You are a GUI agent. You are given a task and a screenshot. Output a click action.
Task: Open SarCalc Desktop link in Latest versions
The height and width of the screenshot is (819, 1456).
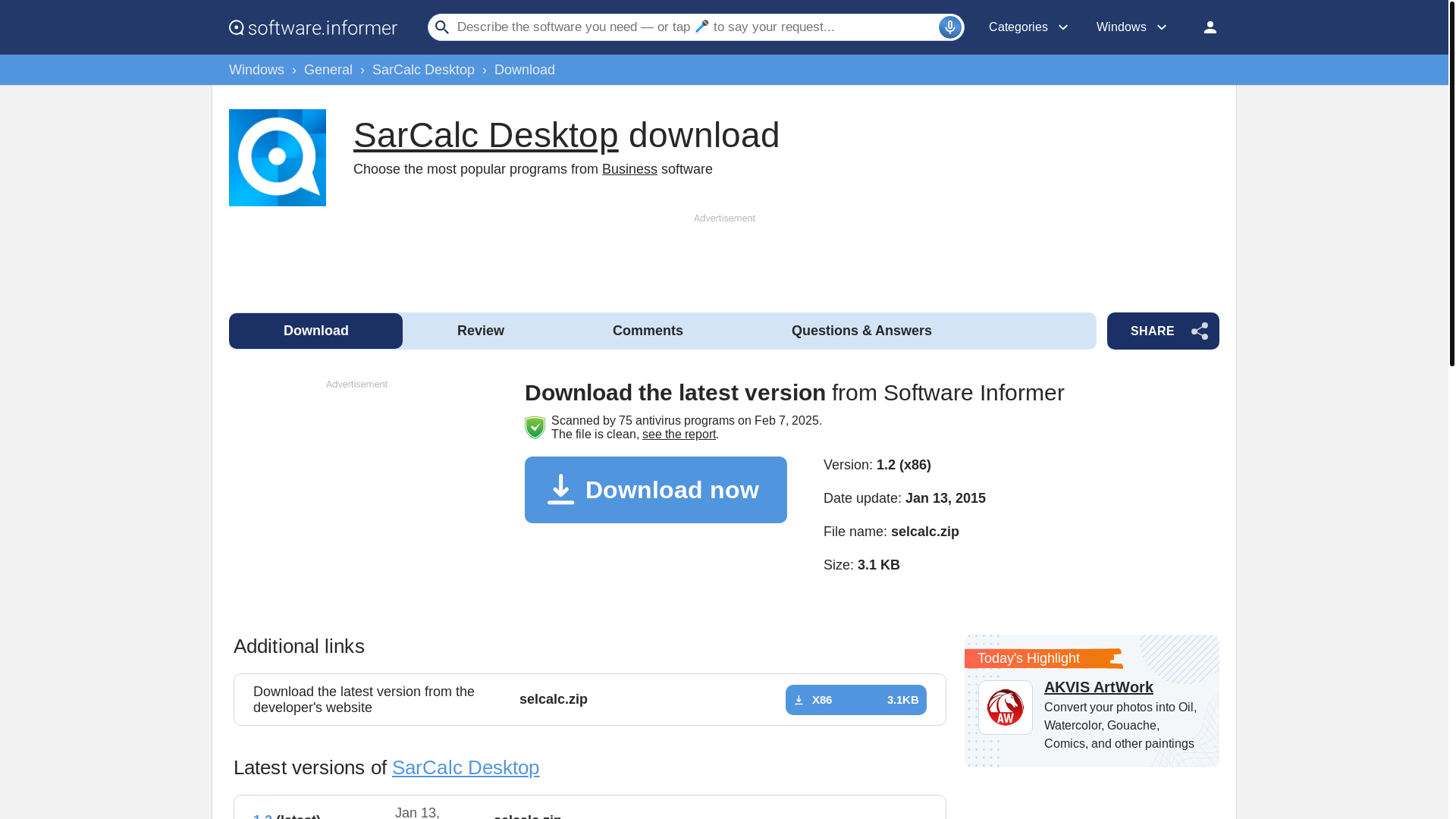pyautogui.click(x=466, y=767)
